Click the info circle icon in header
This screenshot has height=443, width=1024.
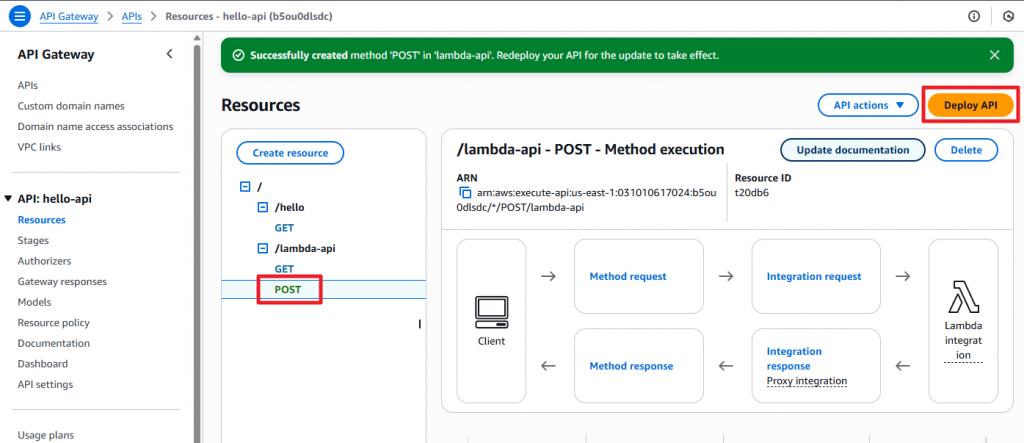coord(974,16)
